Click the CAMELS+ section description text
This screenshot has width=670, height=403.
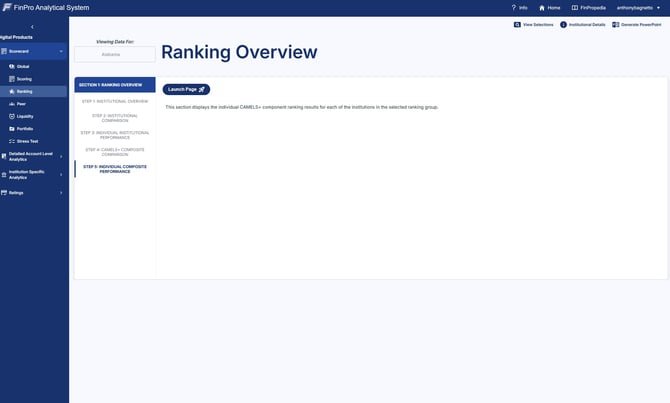coord(302,107)
